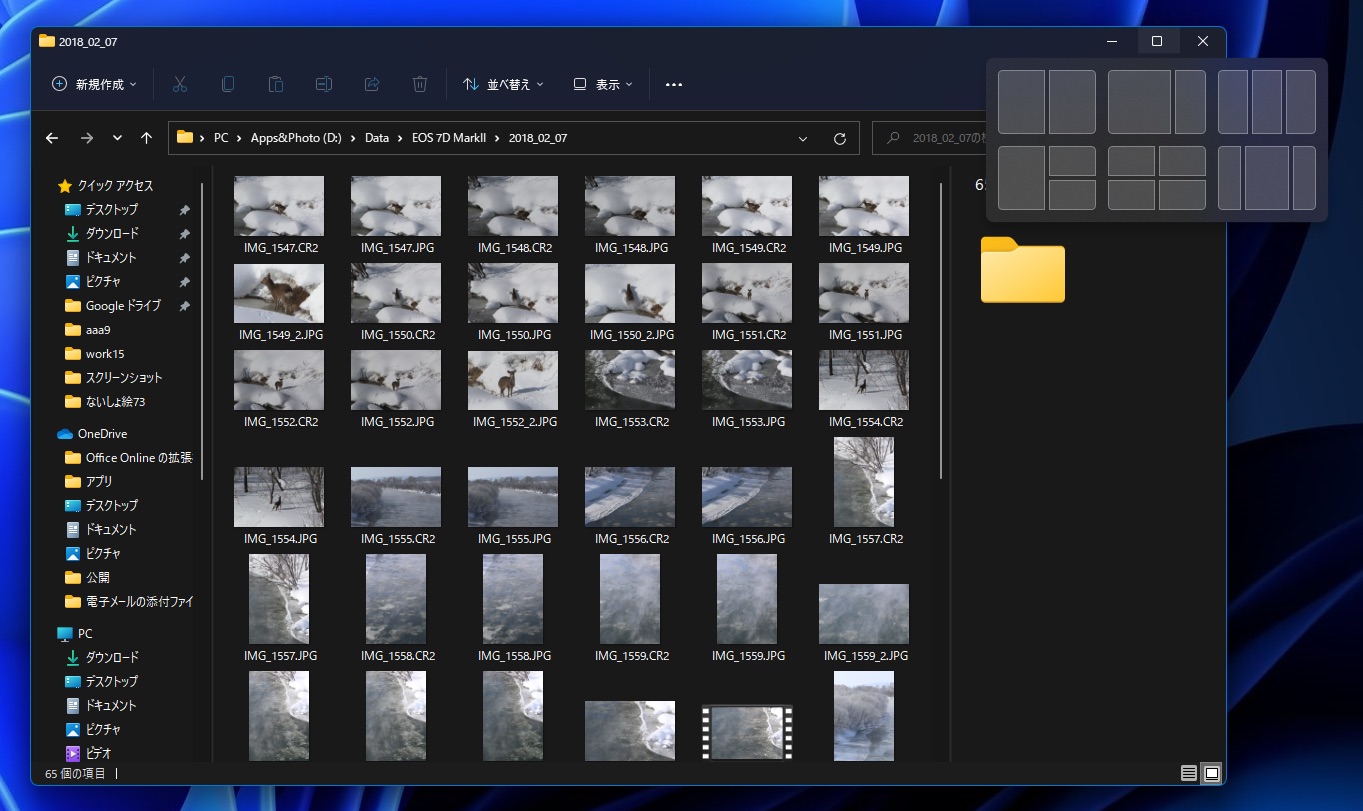Choose three-column snap layout center zone

coord(1267,102)
